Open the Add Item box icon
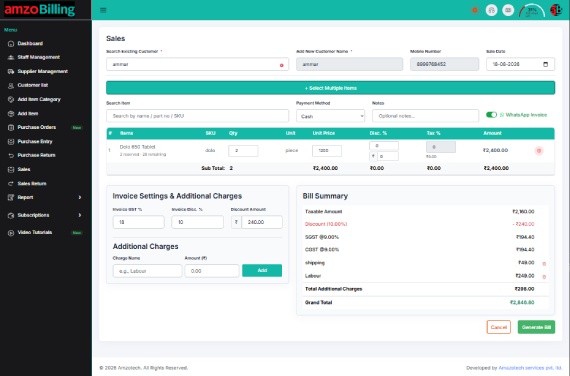 (x=11, y=114)
